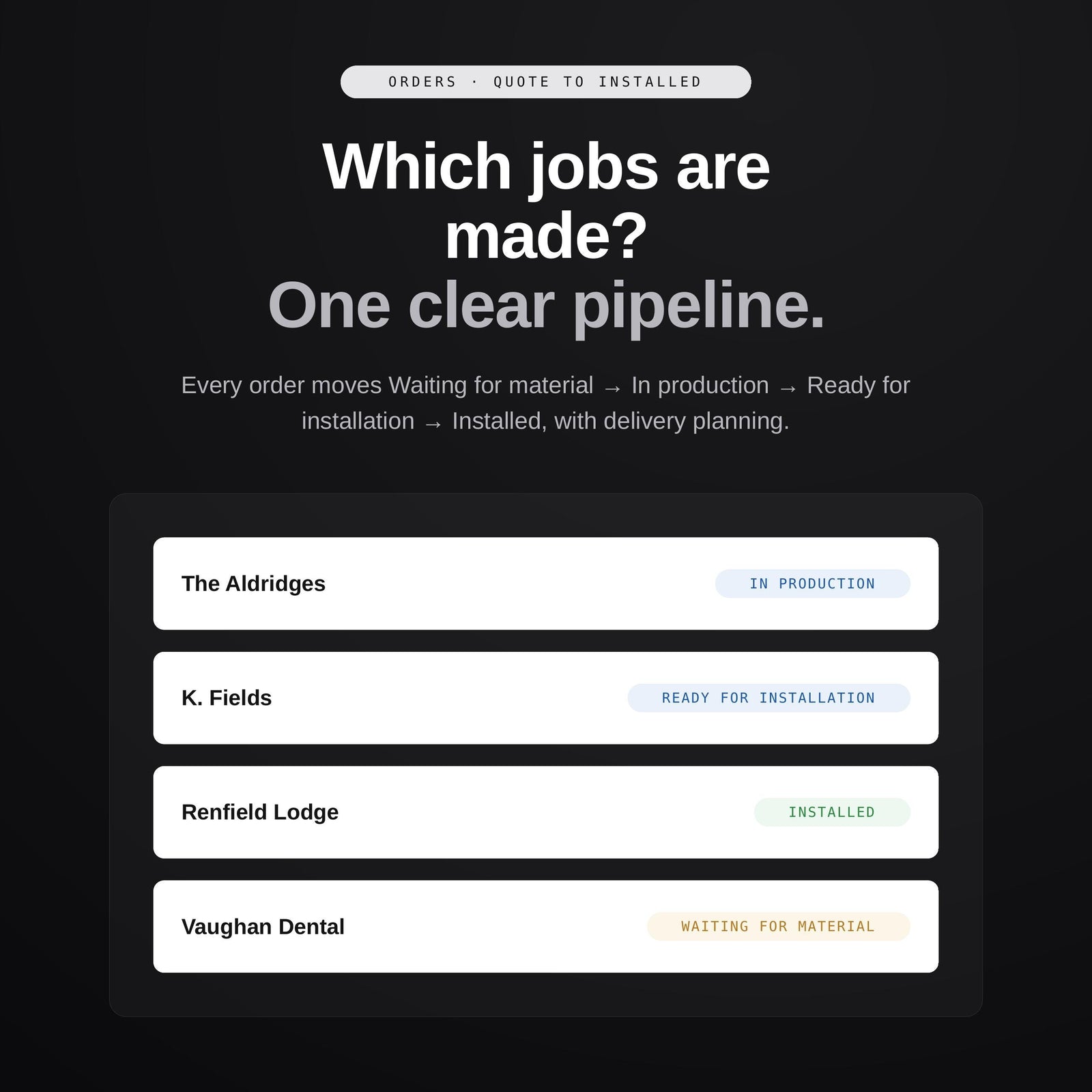Select the name text 'Vaughan Dental'
Image resolution: width=1092 pixels, height=1092 pixels.
(263, 926)
